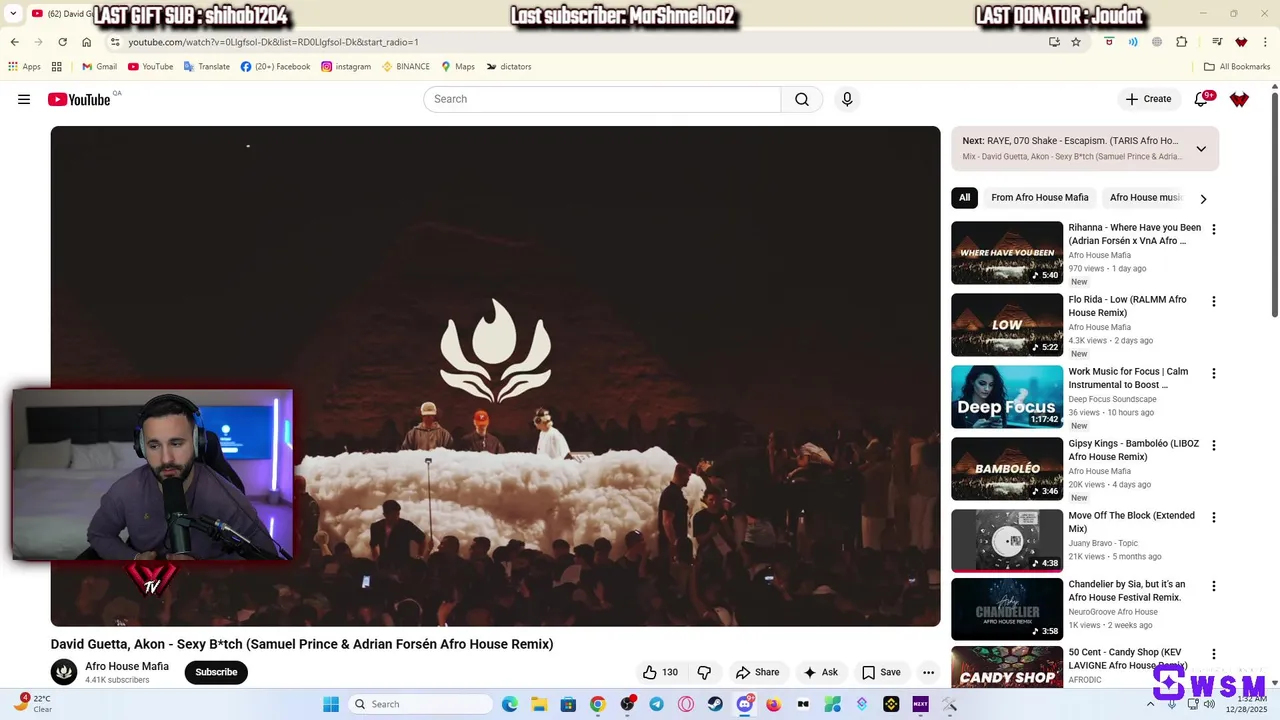The image size is (1280, 720).
Task: Open the Gmail bookmark
Action: (x=99, y=67)
